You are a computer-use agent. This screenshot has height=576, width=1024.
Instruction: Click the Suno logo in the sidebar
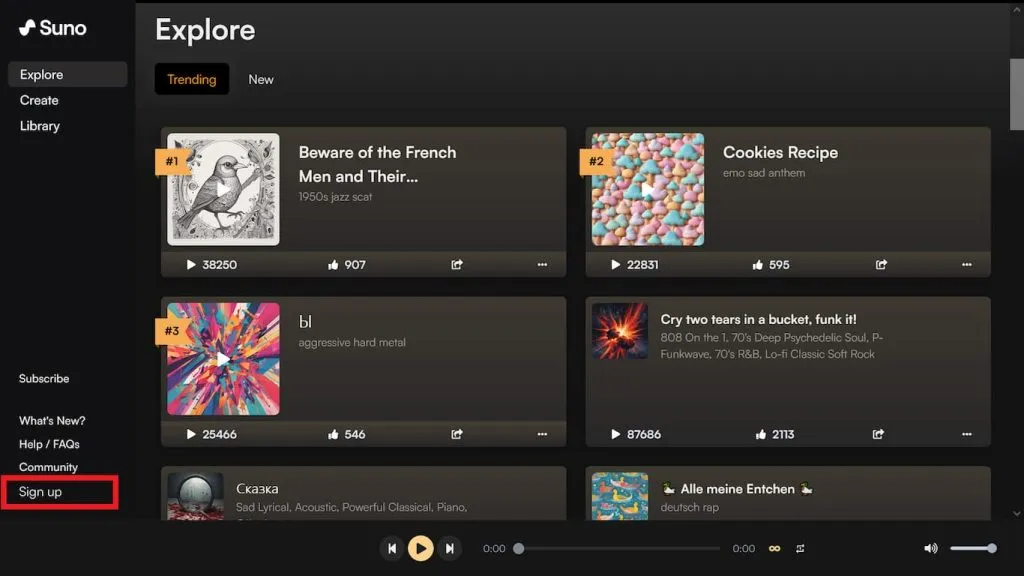[x=53, y=28]
